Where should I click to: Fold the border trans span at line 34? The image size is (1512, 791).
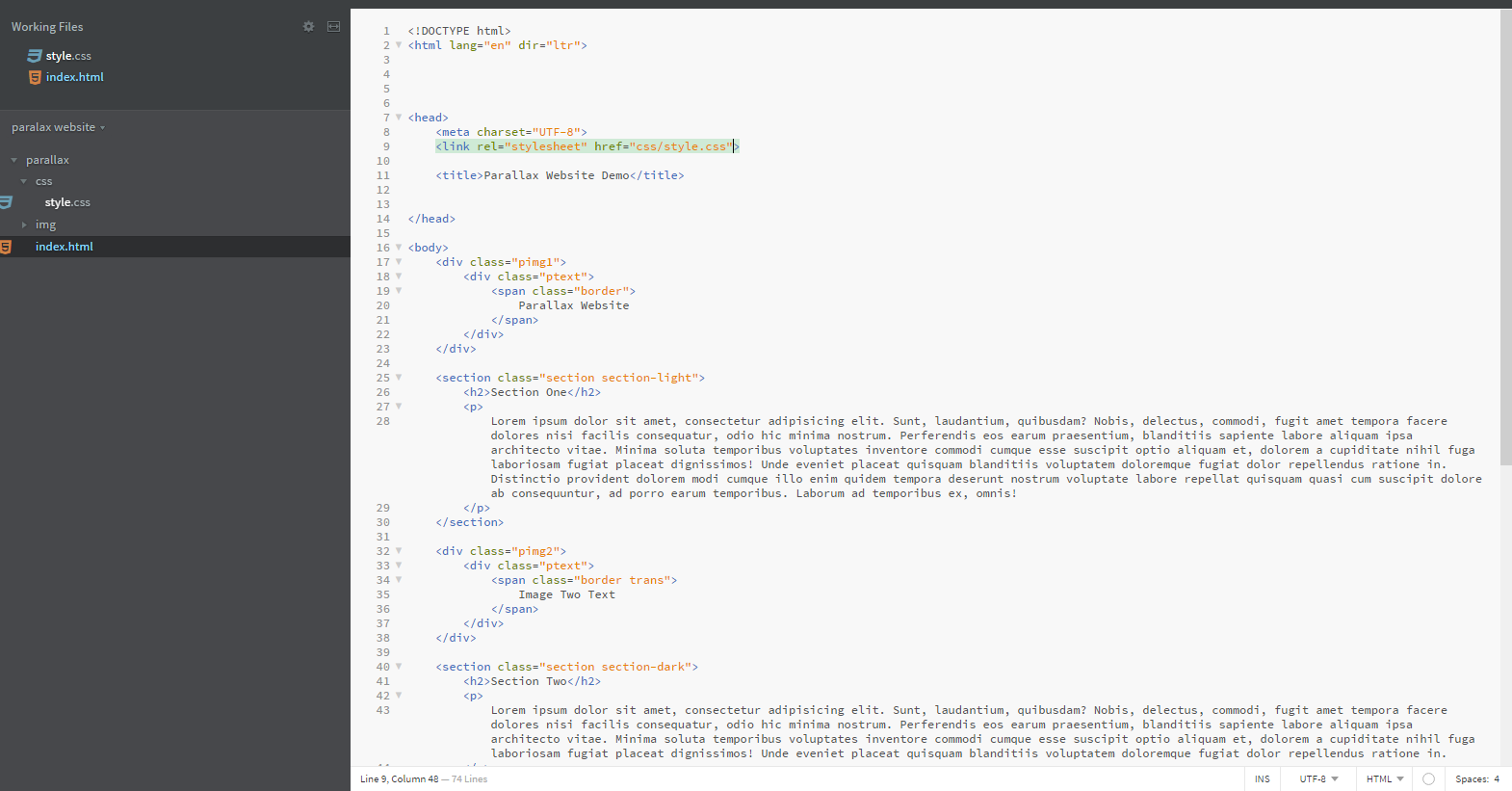click(x=399, y=580)
